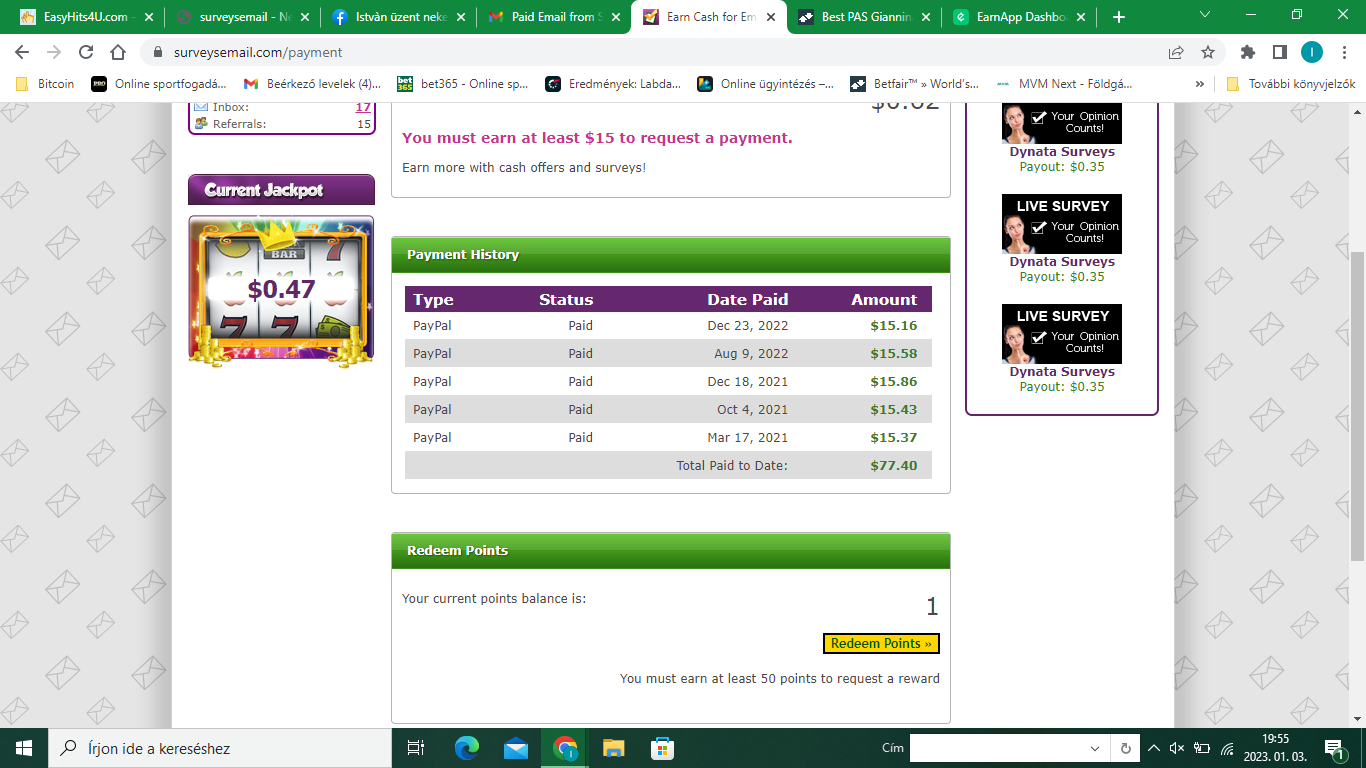Bookmark this page with star icon

1208,52
